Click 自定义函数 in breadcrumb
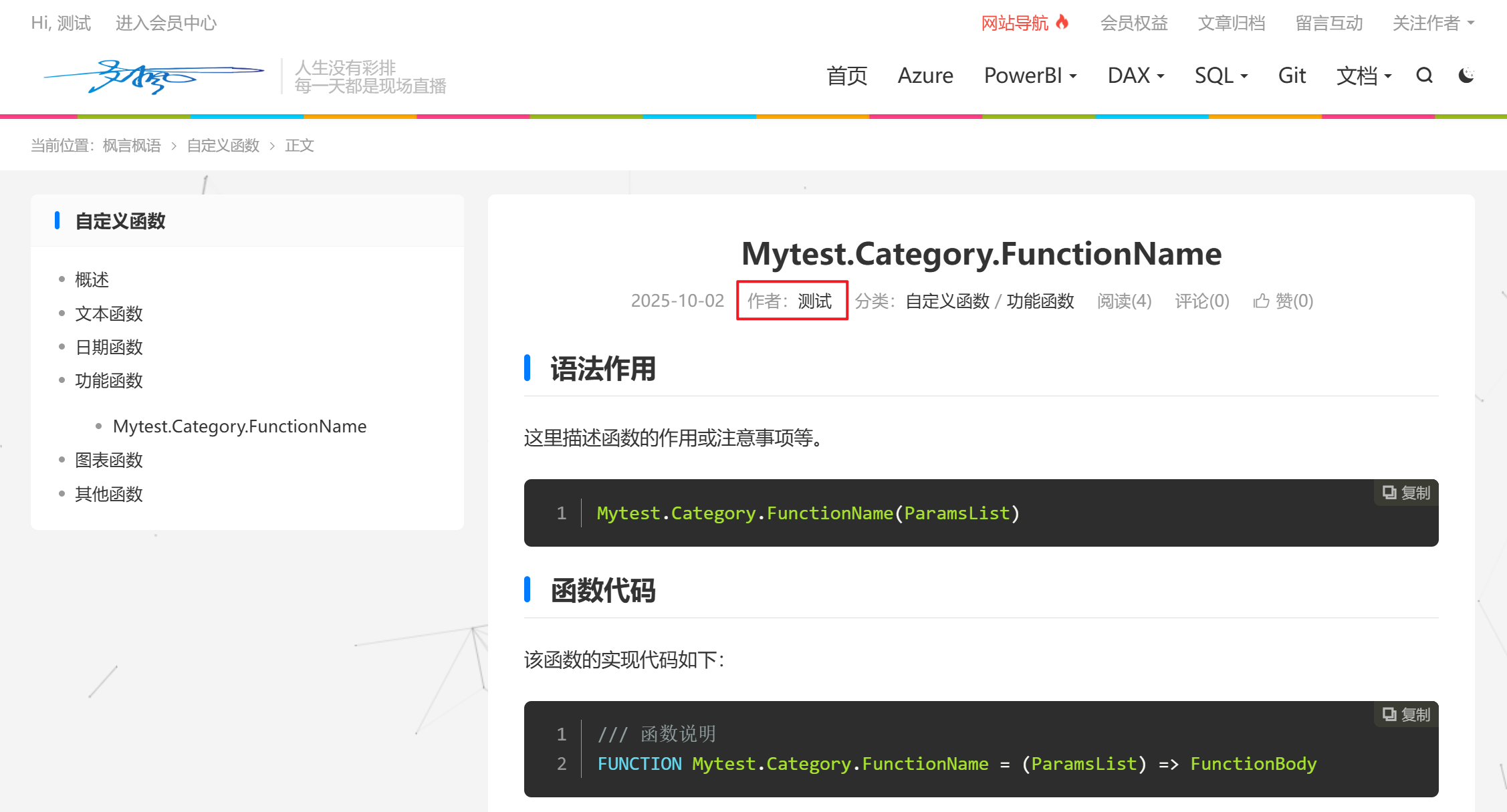 pos(223,146)
